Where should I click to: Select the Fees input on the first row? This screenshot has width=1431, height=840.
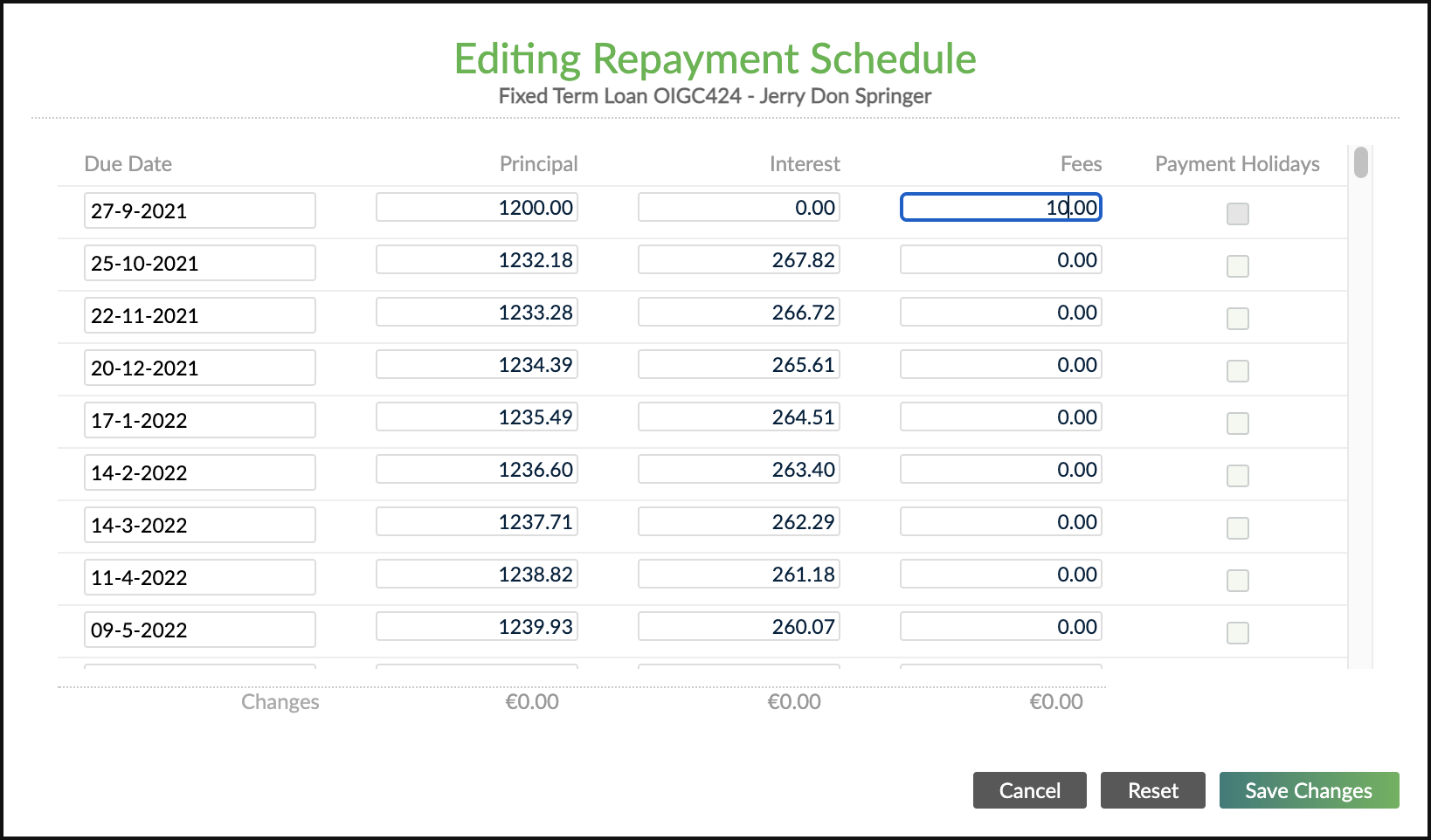point(1000,207)
